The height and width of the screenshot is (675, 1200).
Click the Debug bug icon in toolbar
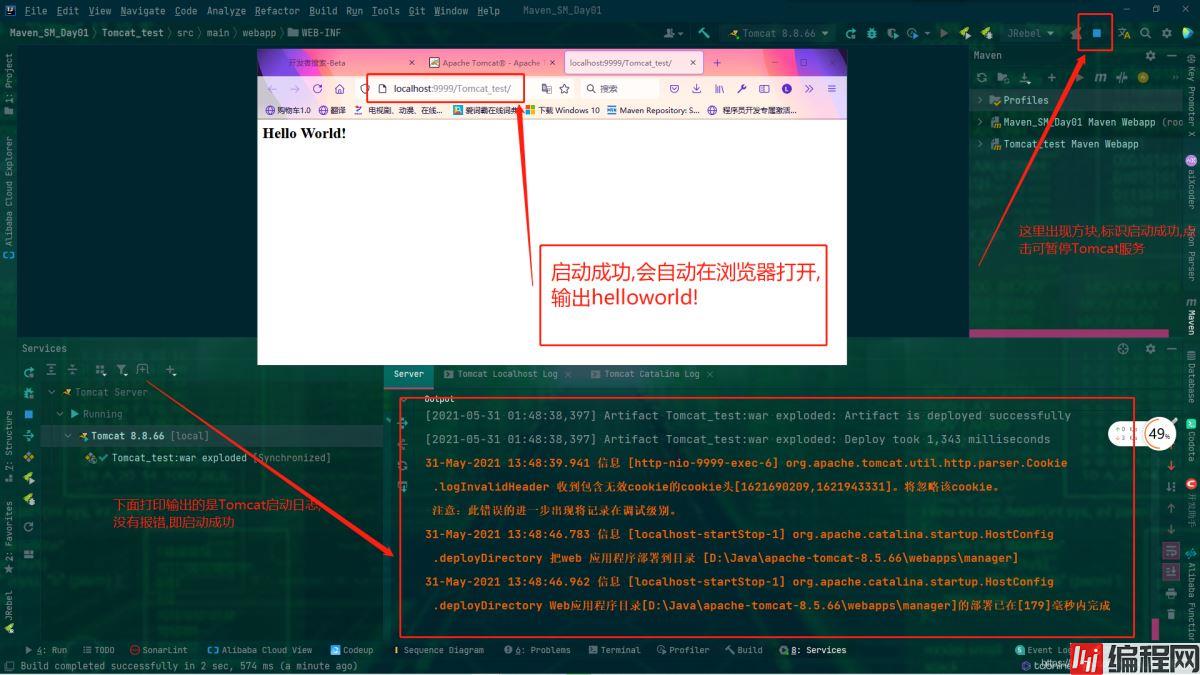872,33
